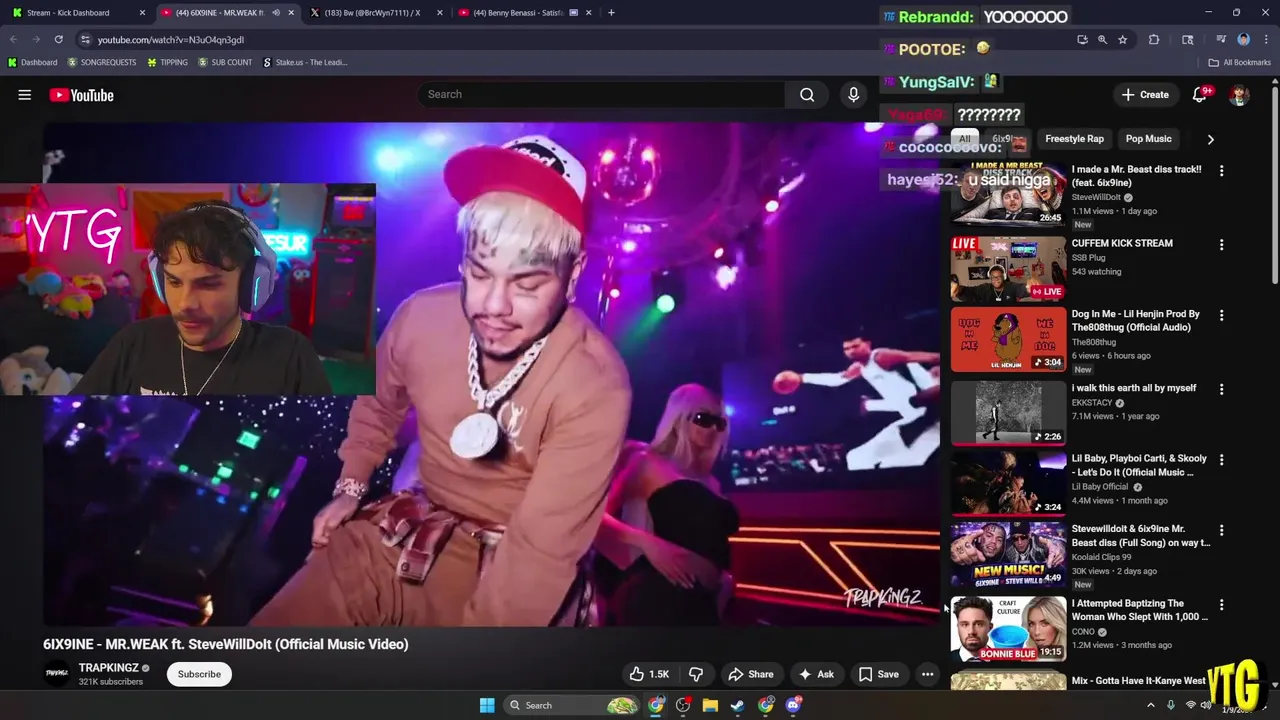Open Chrome media controls icon
This screenshot has width=1280, height=720.
click(1221, 39)
